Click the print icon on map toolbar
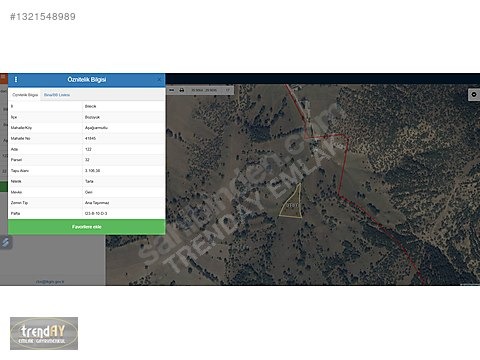The image size is (480, 360). 182,90
